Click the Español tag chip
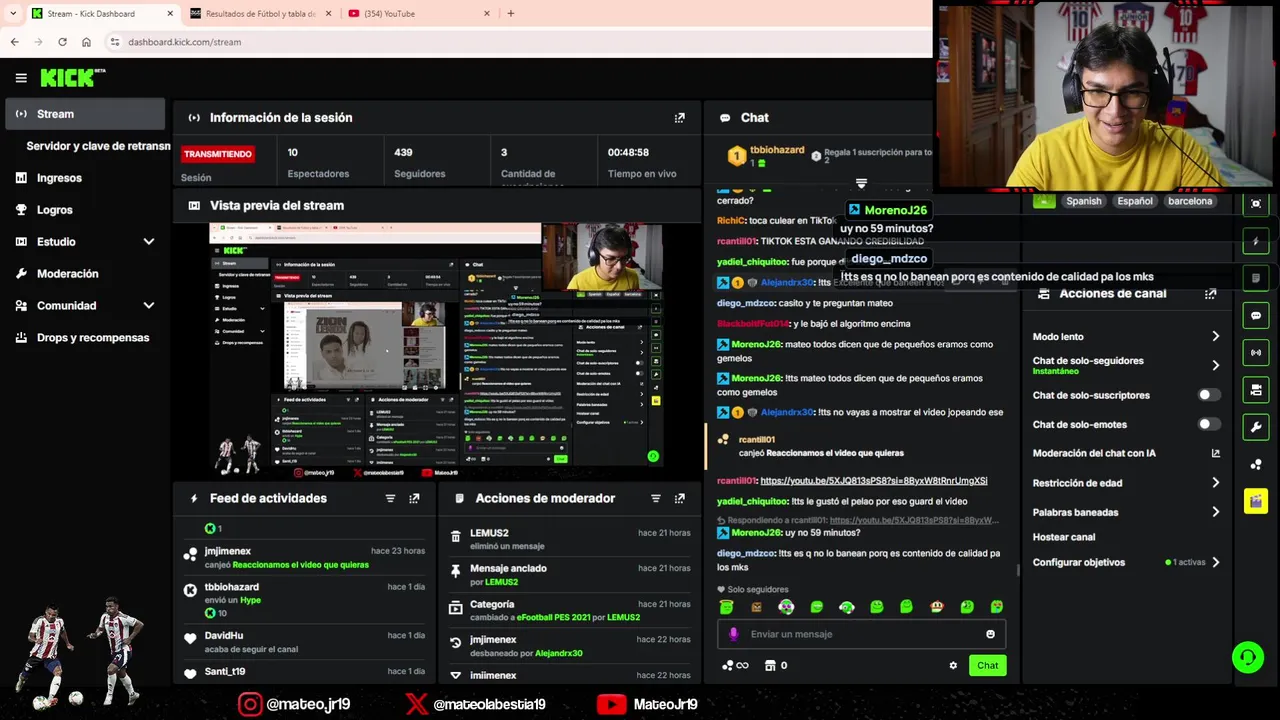 [x=1135, y=201]
